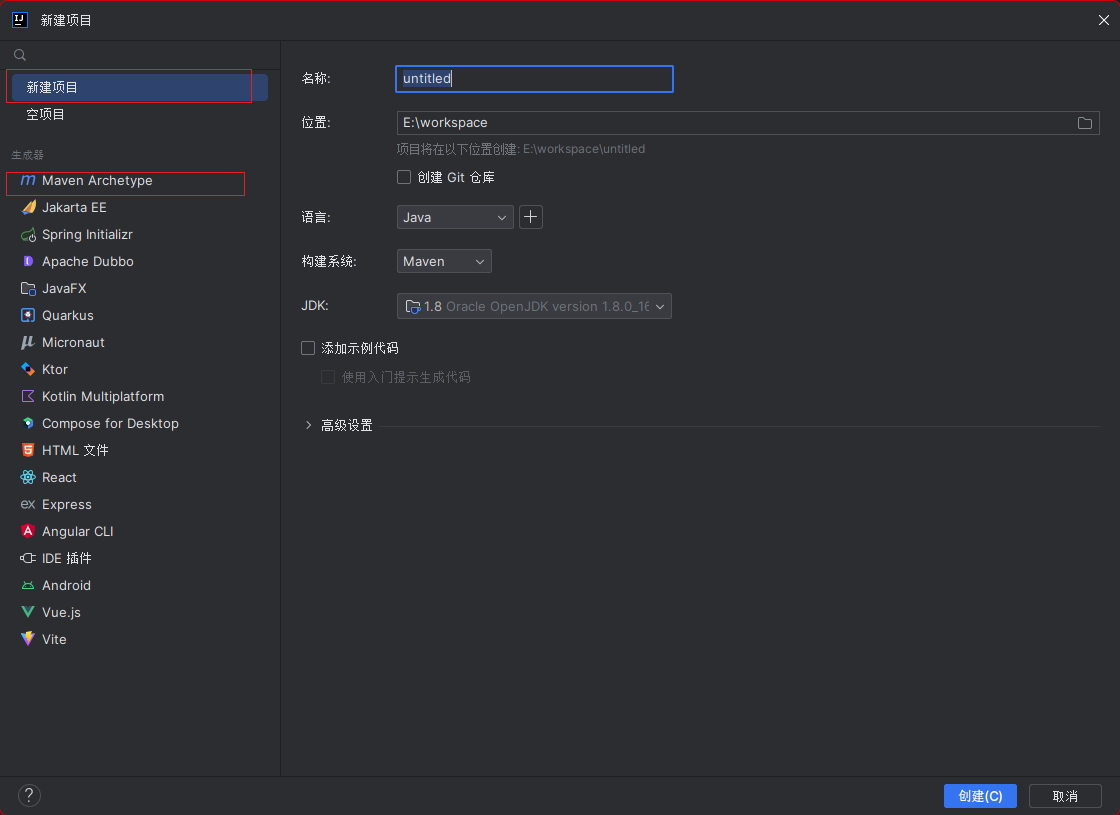The image size is (1120, 815).
Task: Click the Android robot icon
Action: 28,586
